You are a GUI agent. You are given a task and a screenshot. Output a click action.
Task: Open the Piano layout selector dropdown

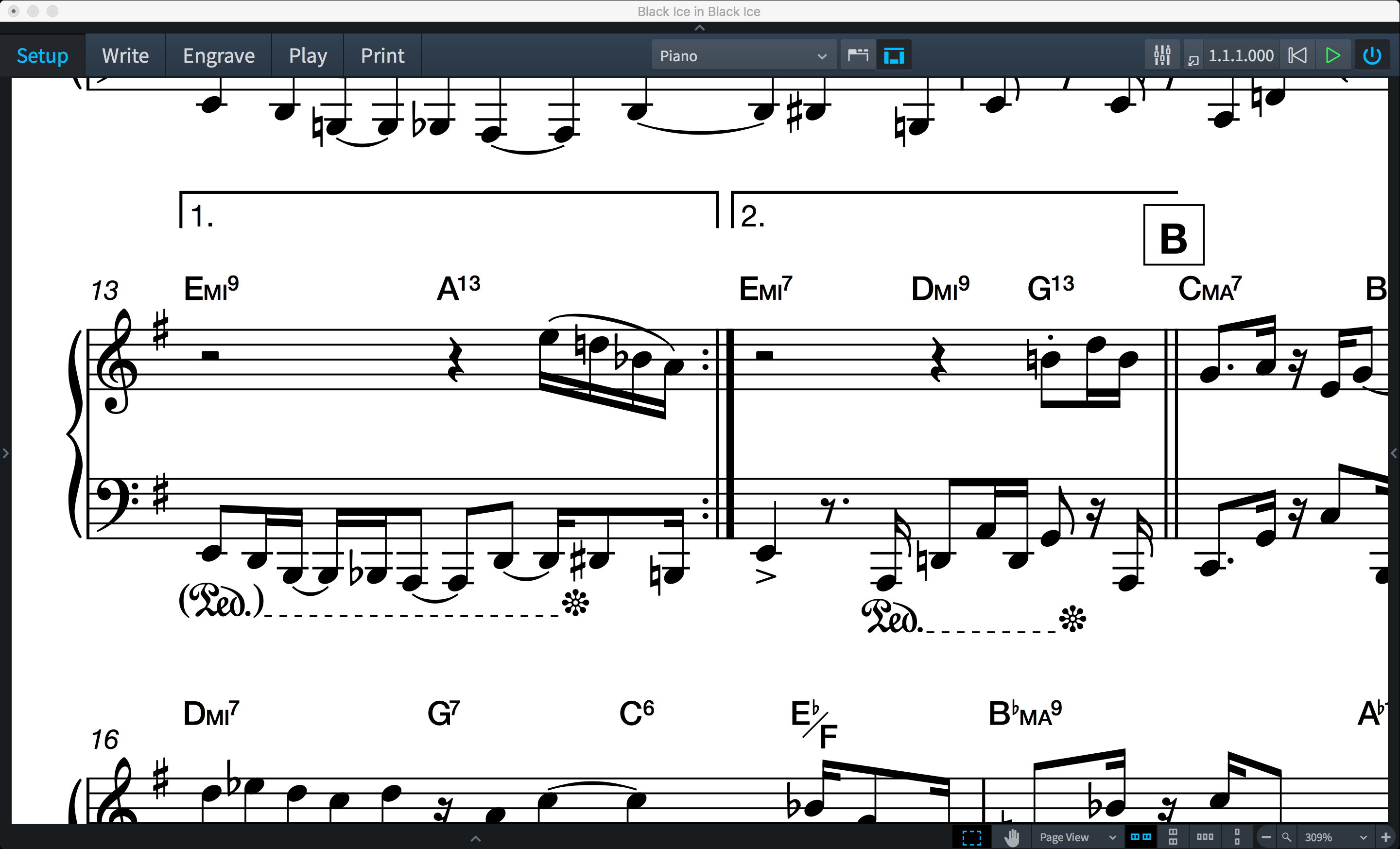pos(743,55)
